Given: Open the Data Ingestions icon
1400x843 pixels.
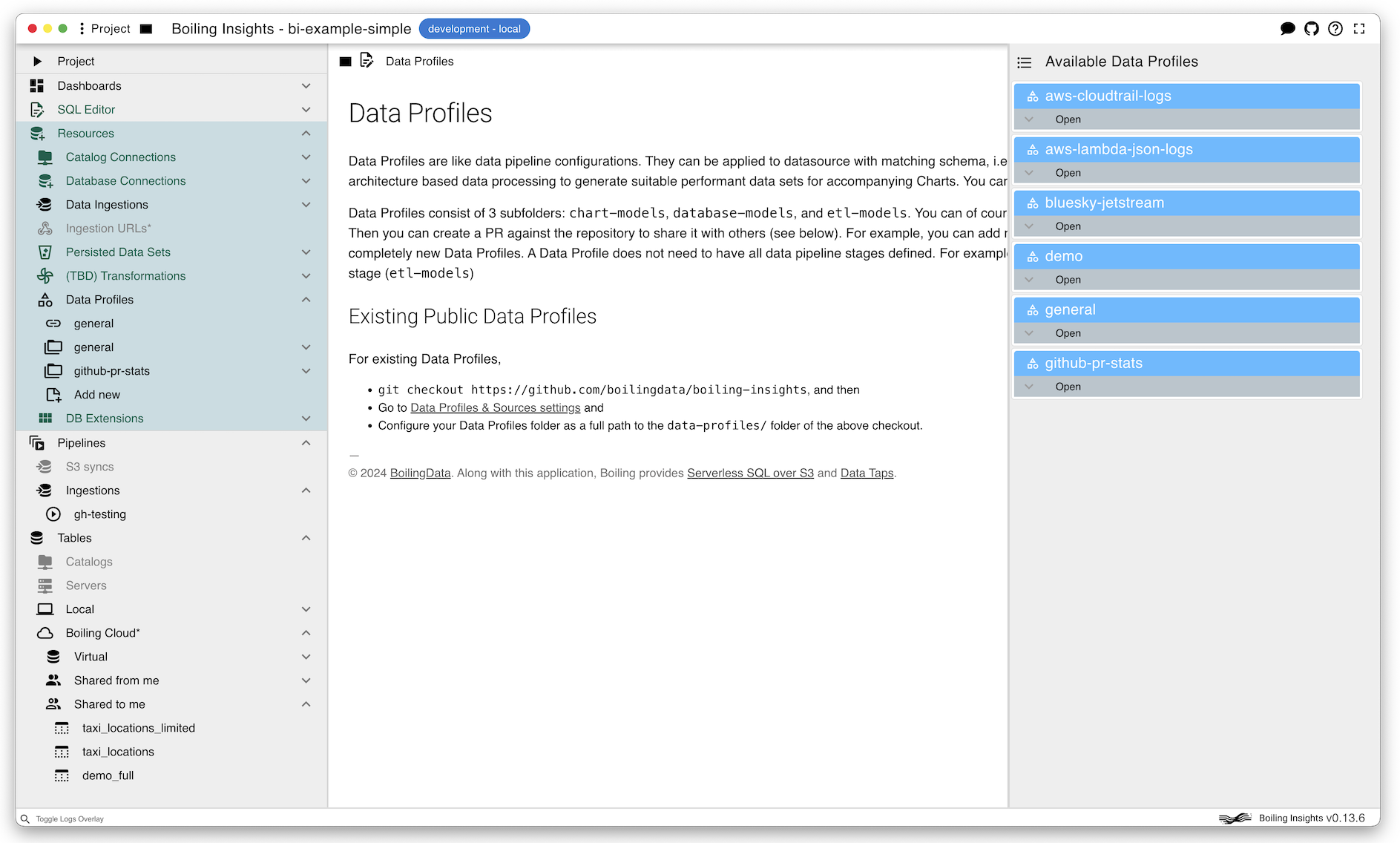Looking at the screenshot, I should point(45,204).
